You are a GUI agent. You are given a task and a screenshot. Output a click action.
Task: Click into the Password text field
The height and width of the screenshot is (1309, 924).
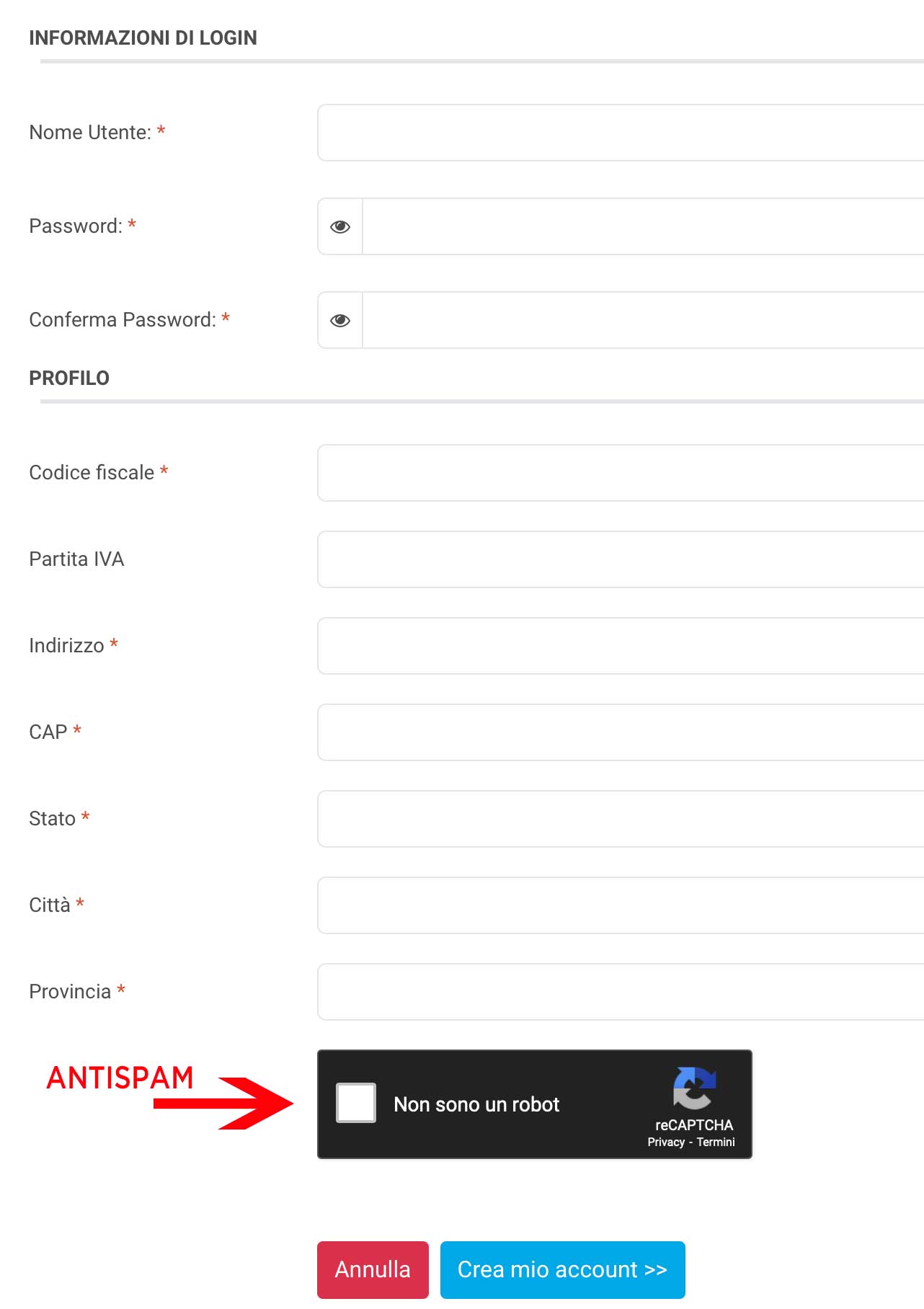point(641,227)
